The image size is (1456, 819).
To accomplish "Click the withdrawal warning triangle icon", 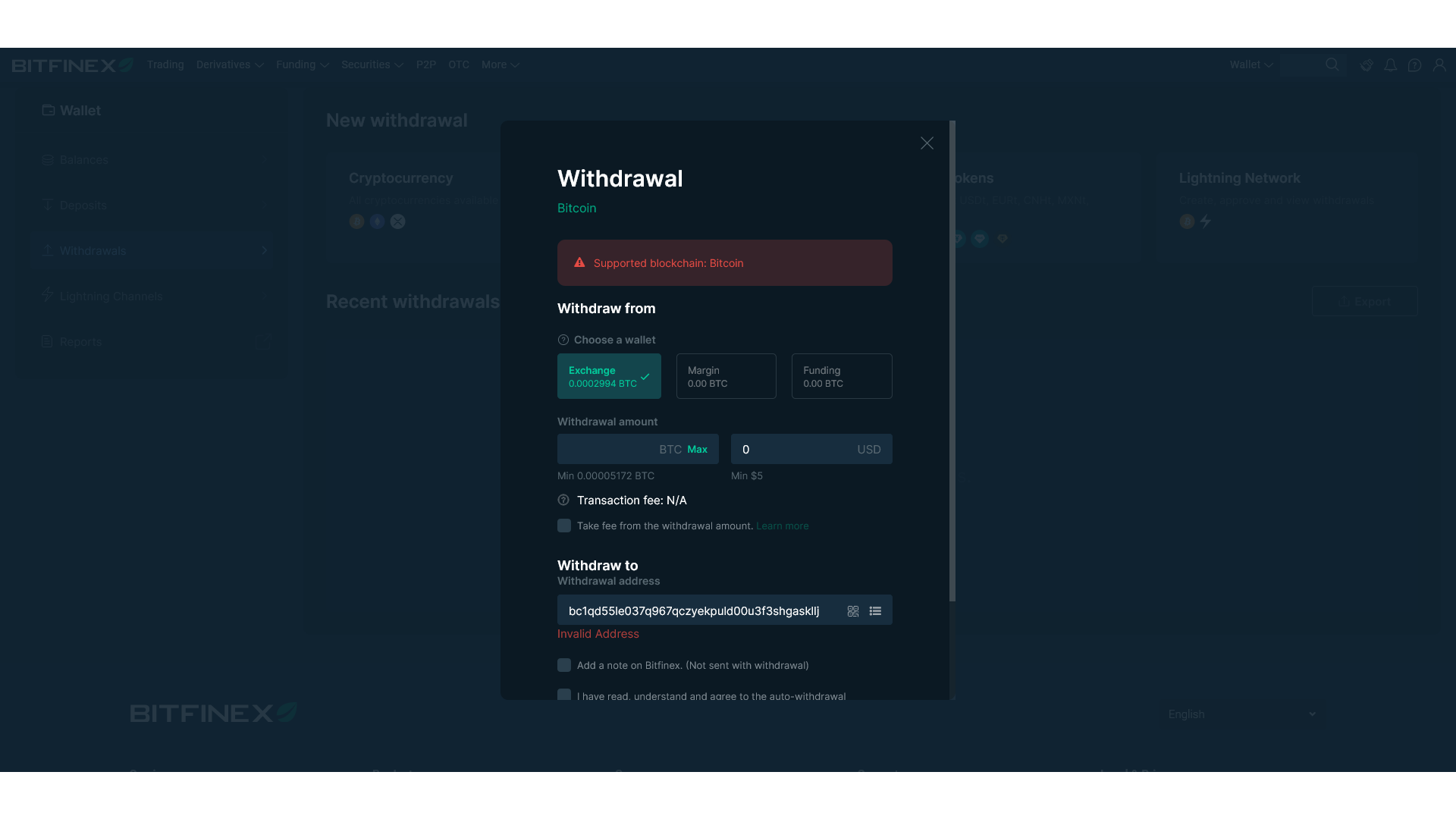I will [x=578, y=262].
